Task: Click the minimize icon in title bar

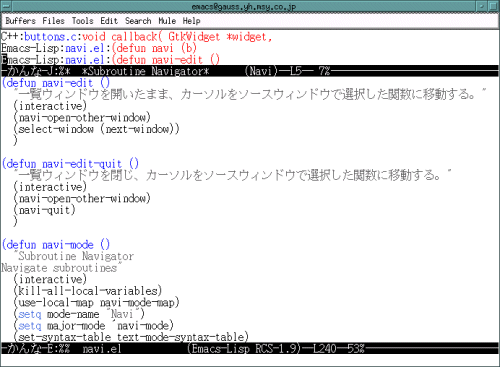Action: click(482, 6)
